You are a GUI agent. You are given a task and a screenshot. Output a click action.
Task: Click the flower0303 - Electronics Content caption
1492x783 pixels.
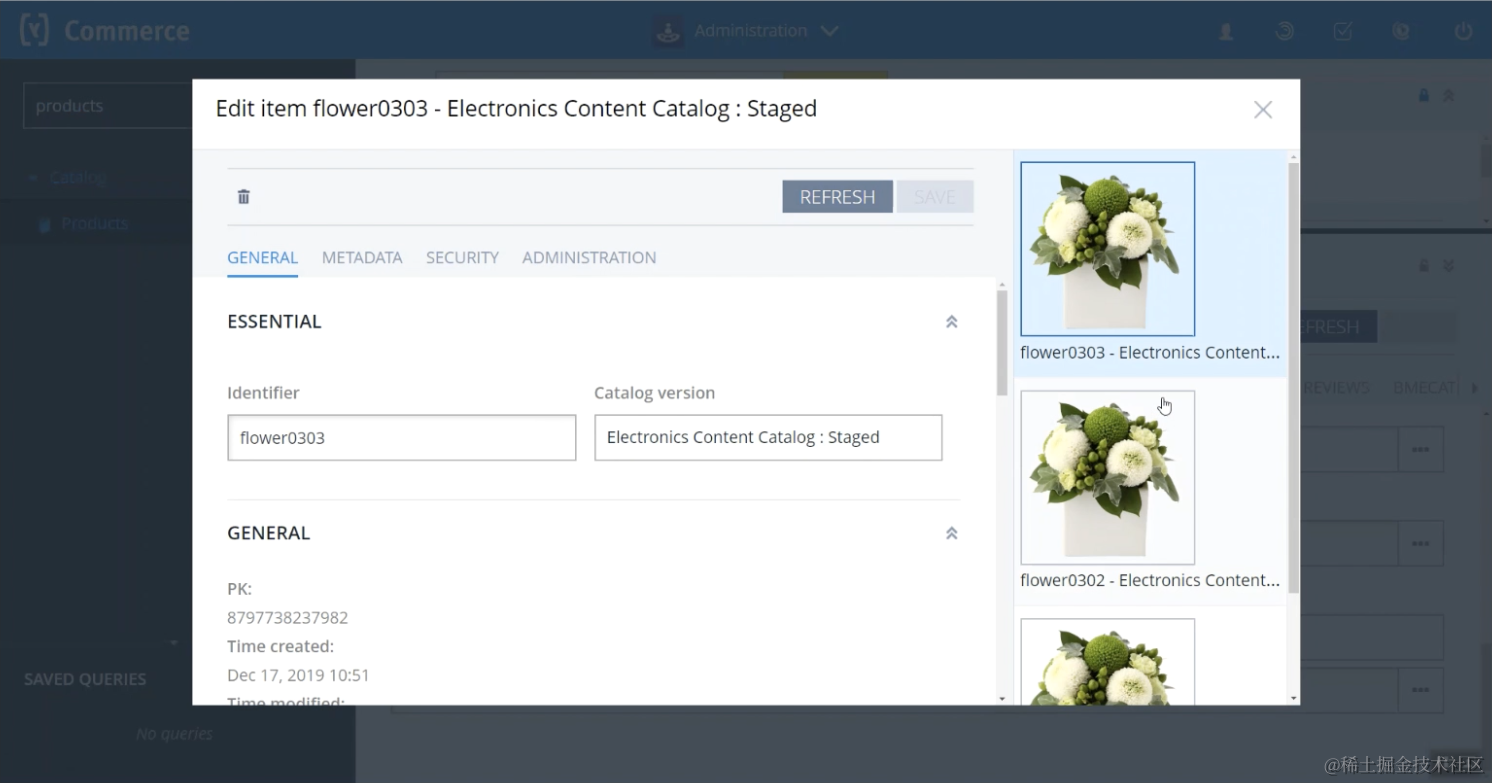[x=1150, y=352]
